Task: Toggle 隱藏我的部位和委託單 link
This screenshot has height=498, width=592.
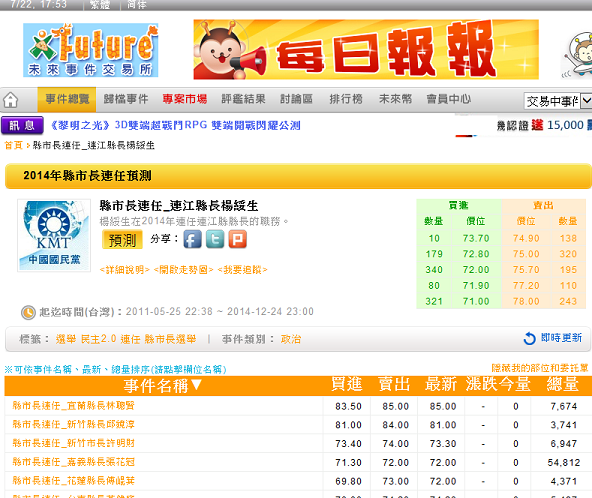Action: [x=540, y=368]
